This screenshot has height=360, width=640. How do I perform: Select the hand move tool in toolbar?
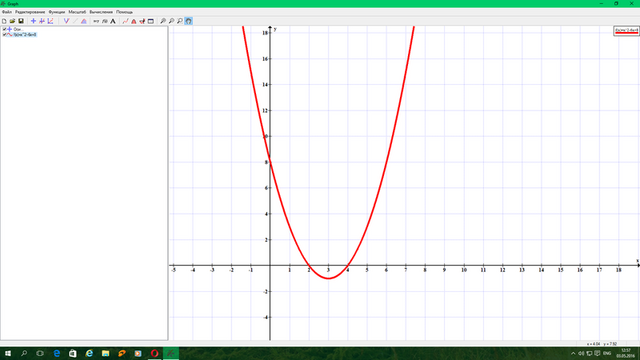(189, 21)
